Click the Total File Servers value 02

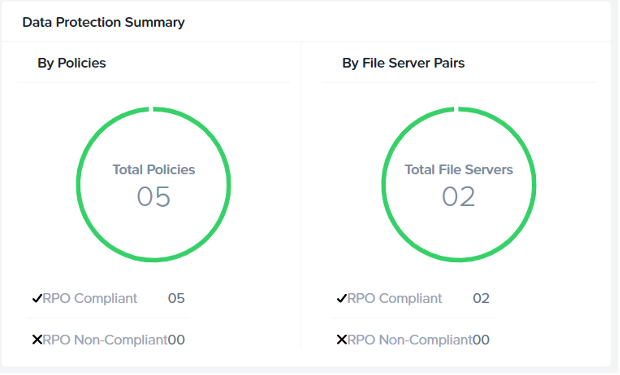tap(459, 197)
